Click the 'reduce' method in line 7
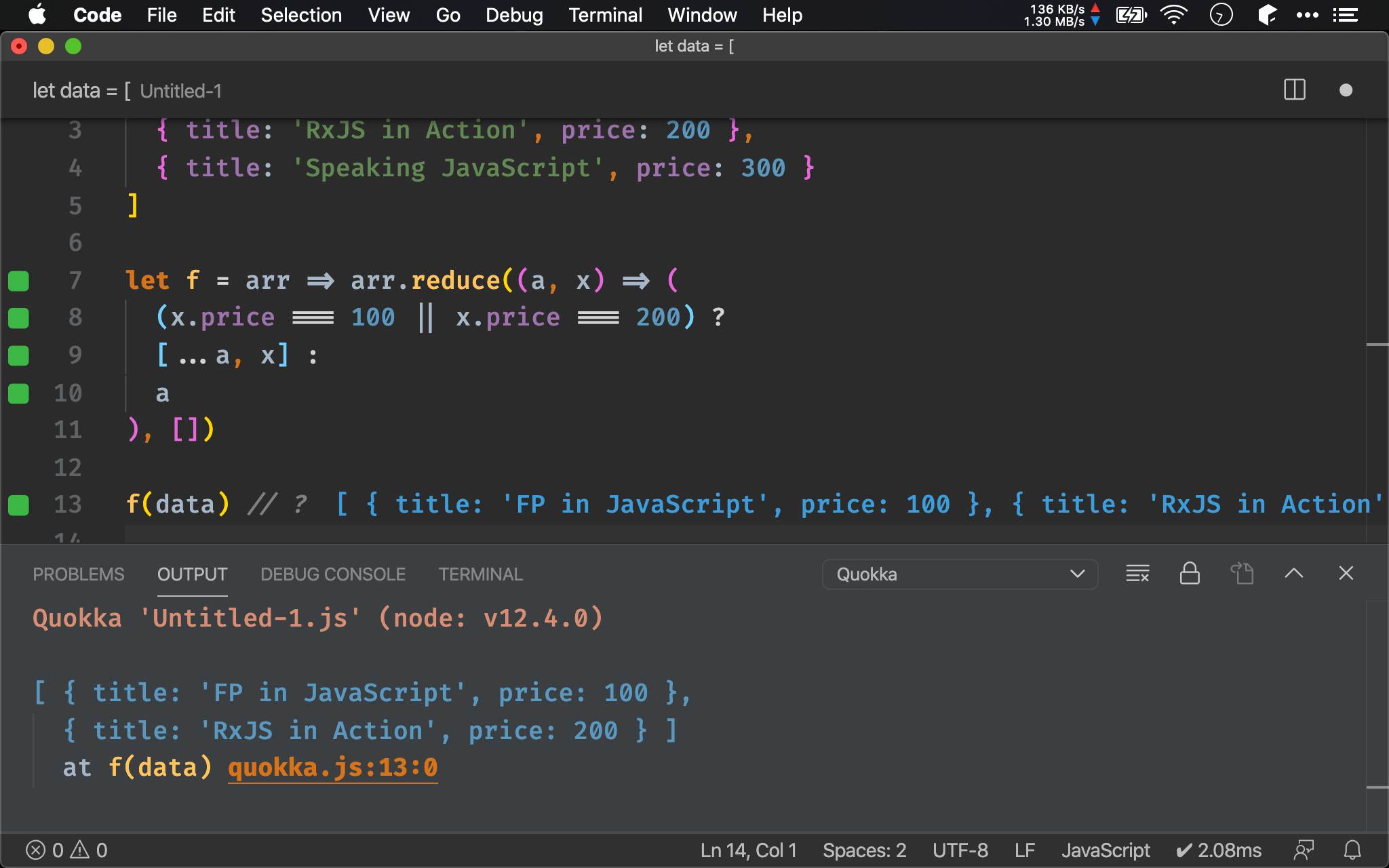Viewport: 1389px width, 868px height. (x=456, y=281)
